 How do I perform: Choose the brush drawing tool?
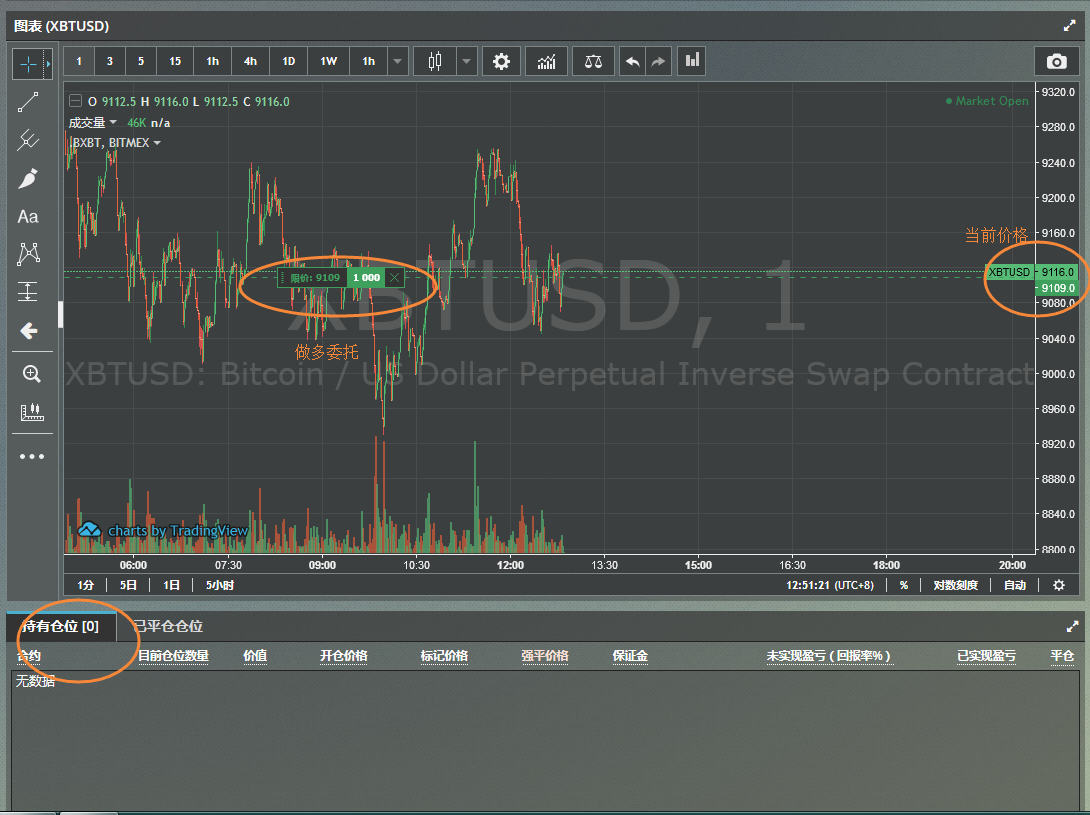(x=28, y=179)
